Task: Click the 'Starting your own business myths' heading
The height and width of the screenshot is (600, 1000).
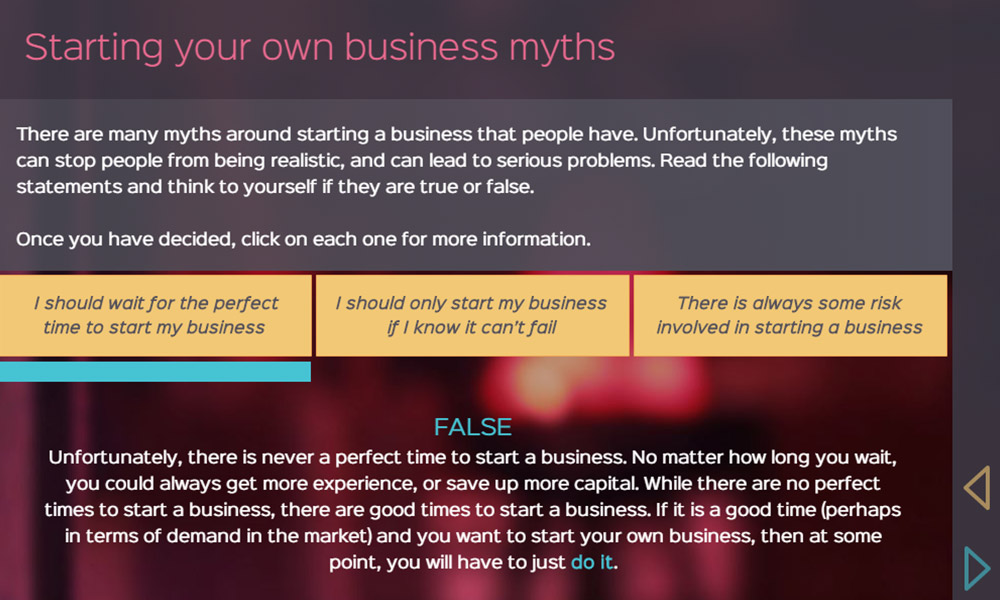Action: pyautogui.click(x=320, y=47)
